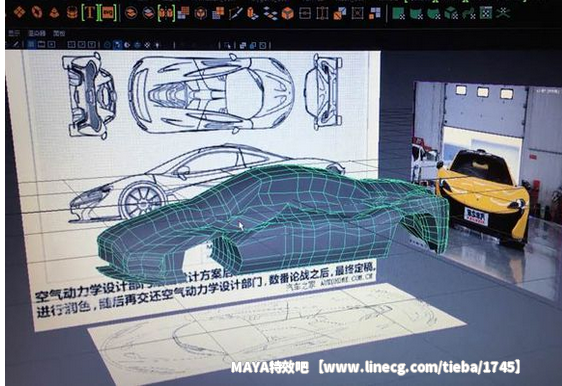Select the Multi-Cut knife tool icon
This screenshot has height=386, width=562.
235,14
